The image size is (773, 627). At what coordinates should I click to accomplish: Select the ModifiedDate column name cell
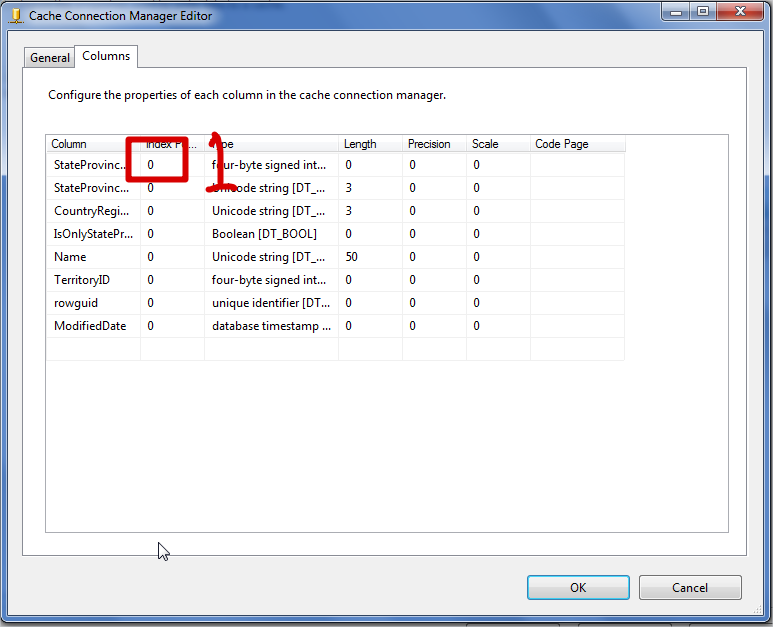(92, 326)
